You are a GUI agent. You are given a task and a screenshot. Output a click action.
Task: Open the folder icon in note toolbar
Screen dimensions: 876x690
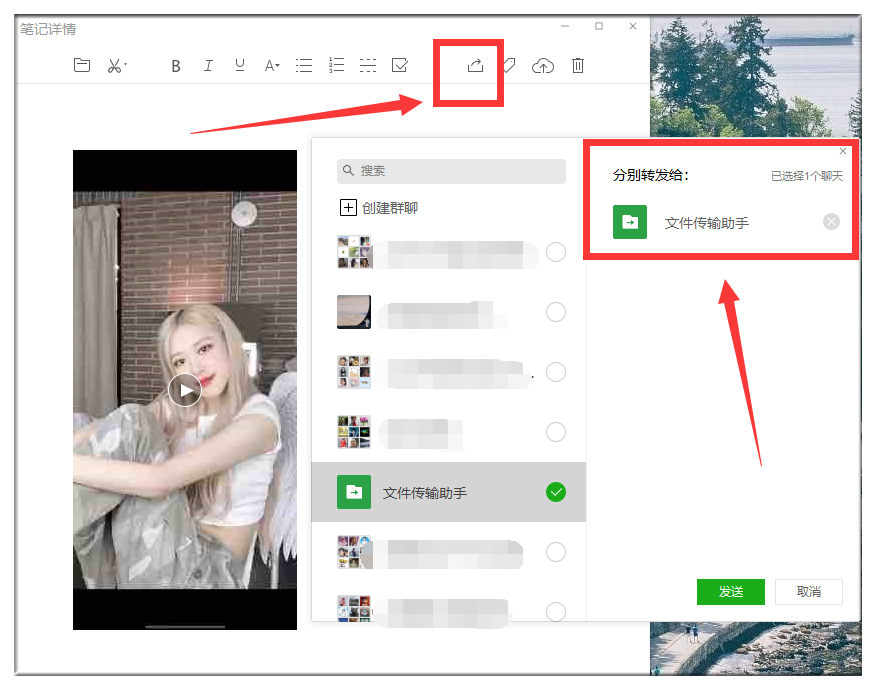pyautogui.click(x=82, y=65)
